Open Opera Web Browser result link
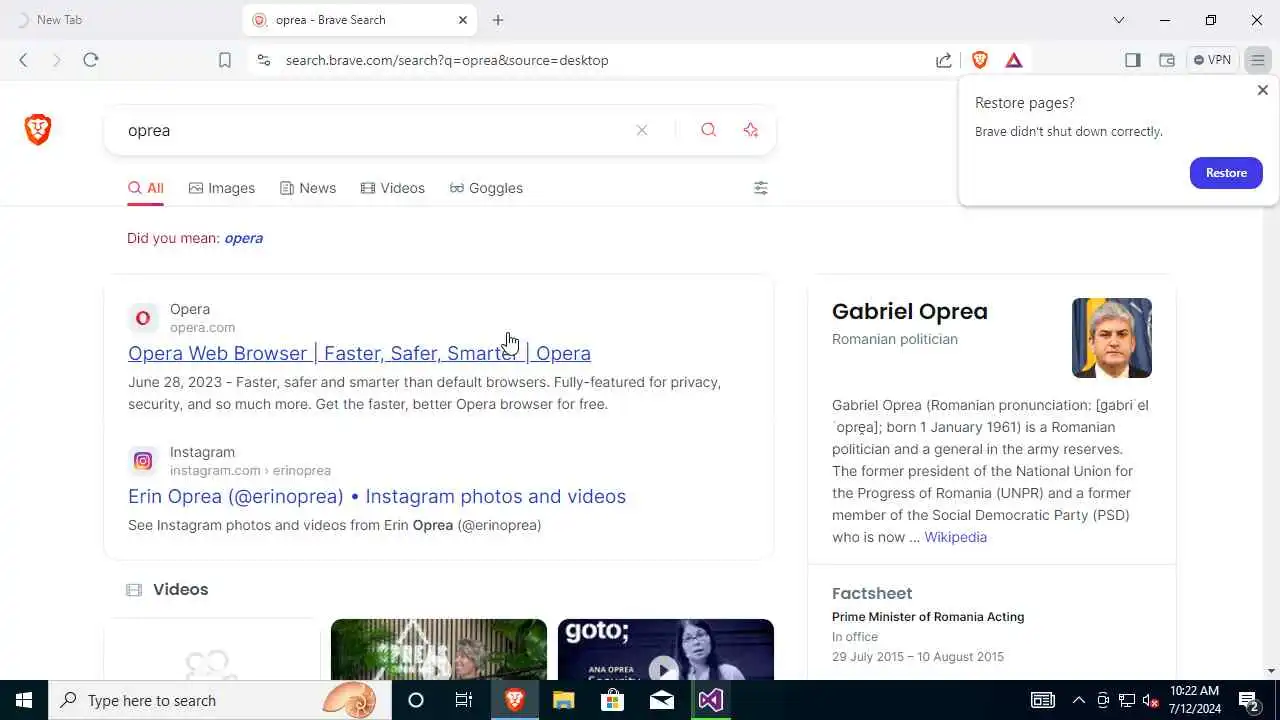 pos(359,353)
